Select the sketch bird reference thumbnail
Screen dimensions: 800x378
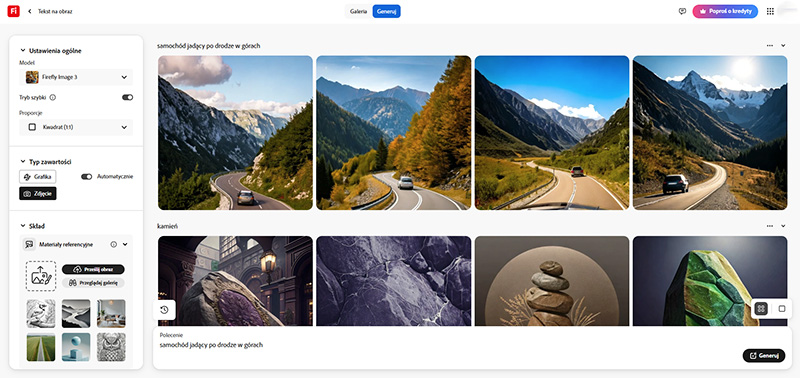(41, 313)
